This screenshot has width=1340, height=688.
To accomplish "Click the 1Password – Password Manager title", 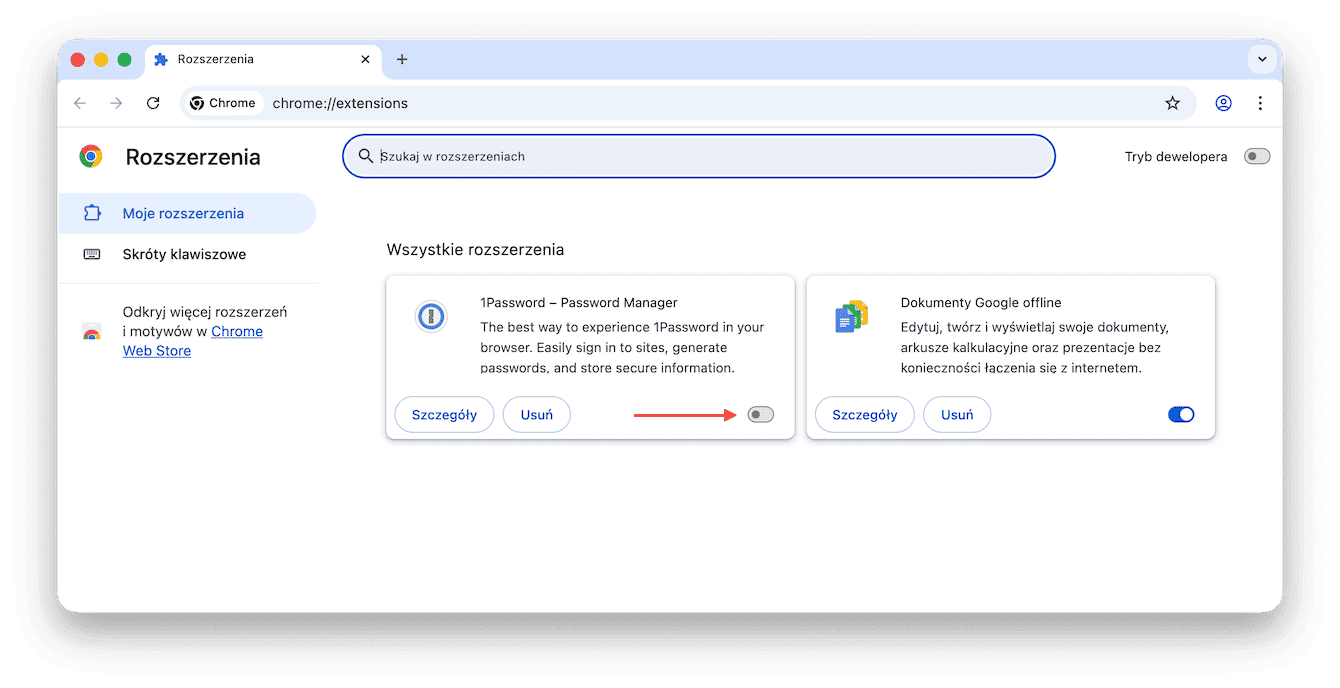I will [579, 303].
